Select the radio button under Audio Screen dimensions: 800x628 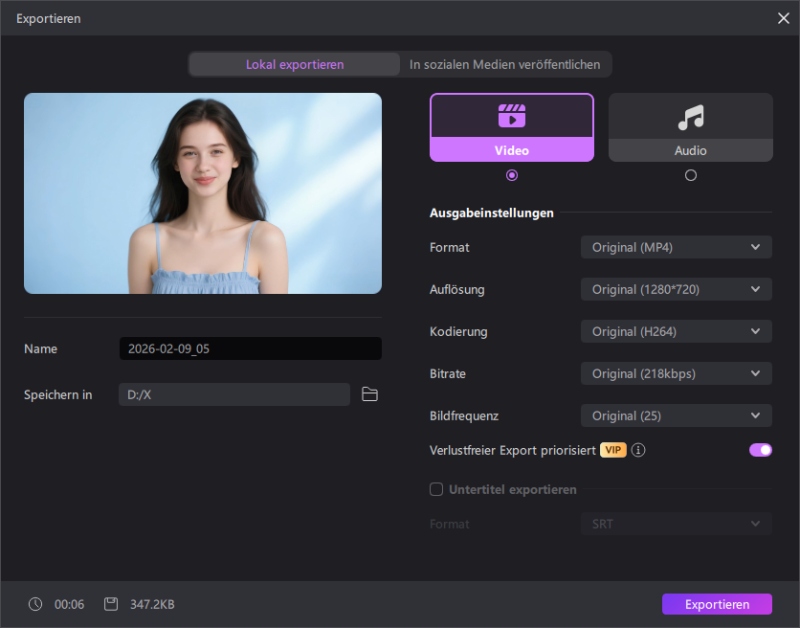[690, 174]
